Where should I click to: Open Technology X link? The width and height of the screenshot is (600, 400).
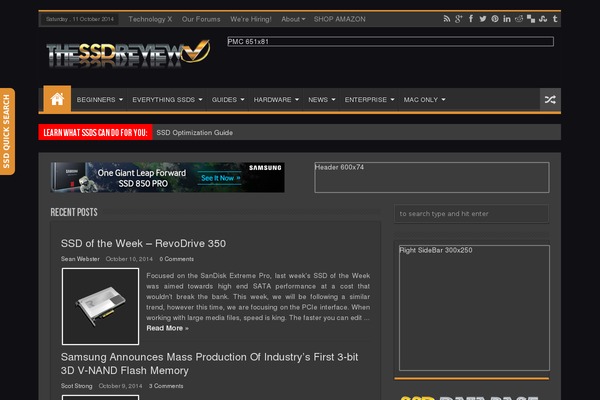click(x=150, y=19)
